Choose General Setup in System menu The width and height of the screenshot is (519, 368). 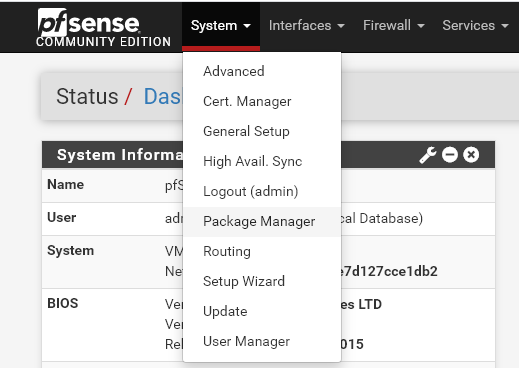[262, 131]
